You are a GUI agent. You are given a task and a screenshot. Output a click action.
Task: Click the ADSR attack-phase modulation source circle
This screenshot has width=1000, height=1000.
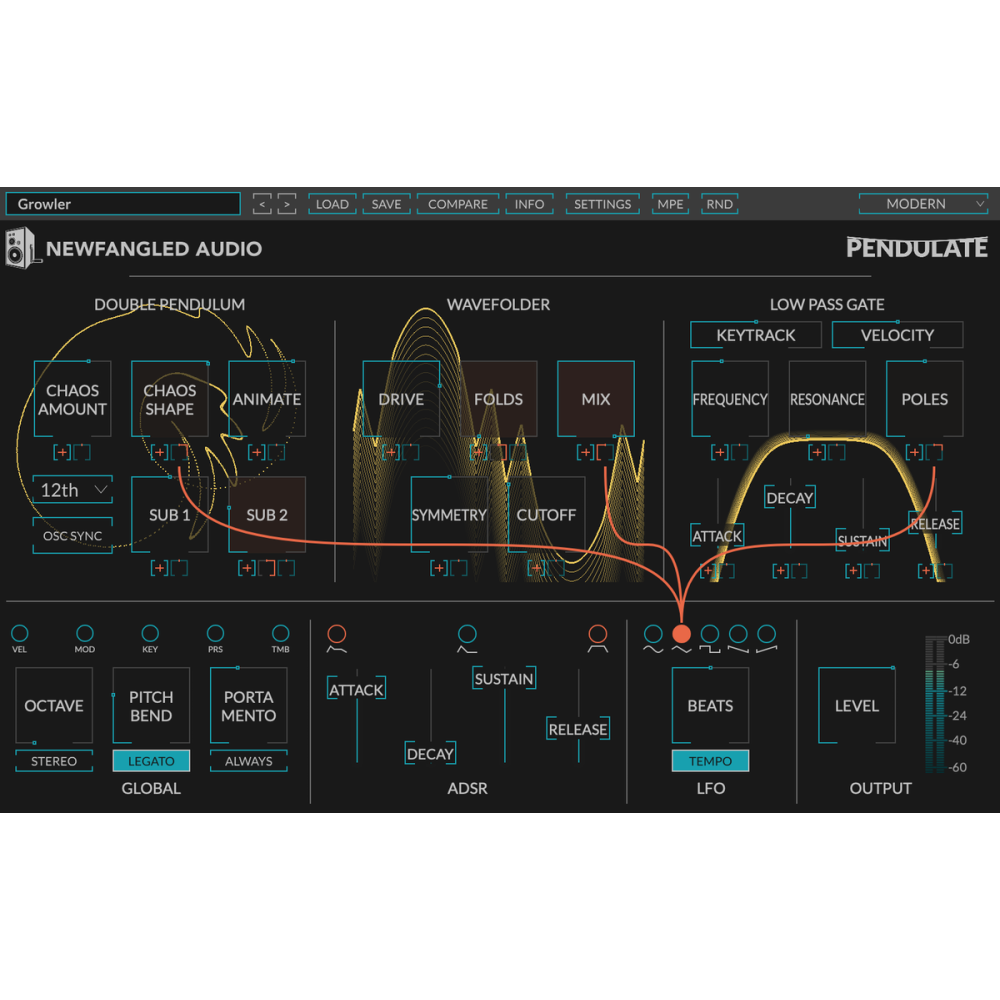point(337,634)
